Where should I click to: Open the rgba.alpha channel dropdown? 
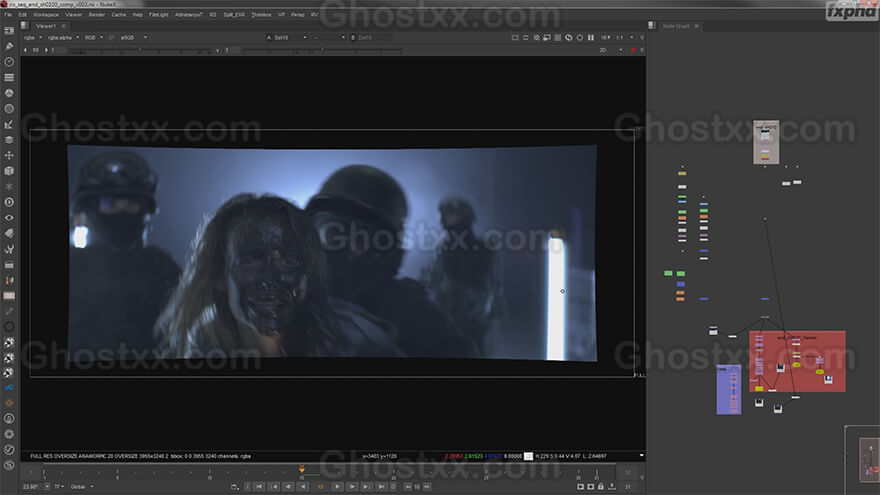pos(62,38)
